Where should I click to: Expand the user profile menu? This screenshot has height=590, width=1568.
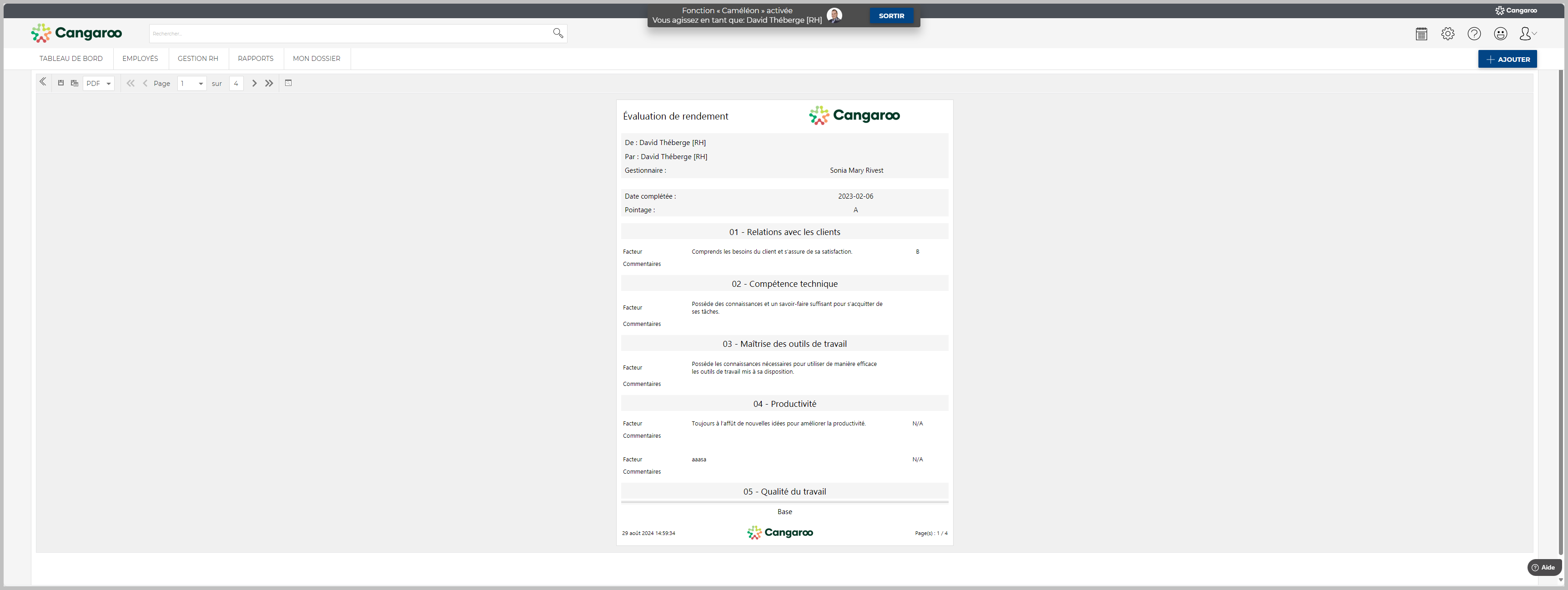pyautogui.click(x=1527, y=34)
